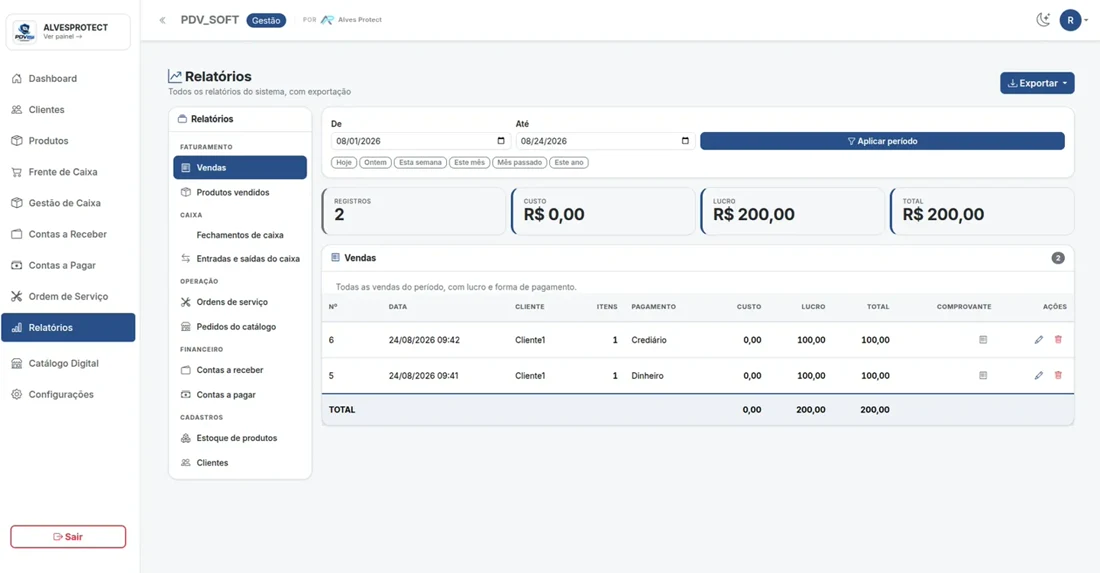The image size is (1100, 573).
Task: Select Produtos vendidos report
Action: [240, 192]
